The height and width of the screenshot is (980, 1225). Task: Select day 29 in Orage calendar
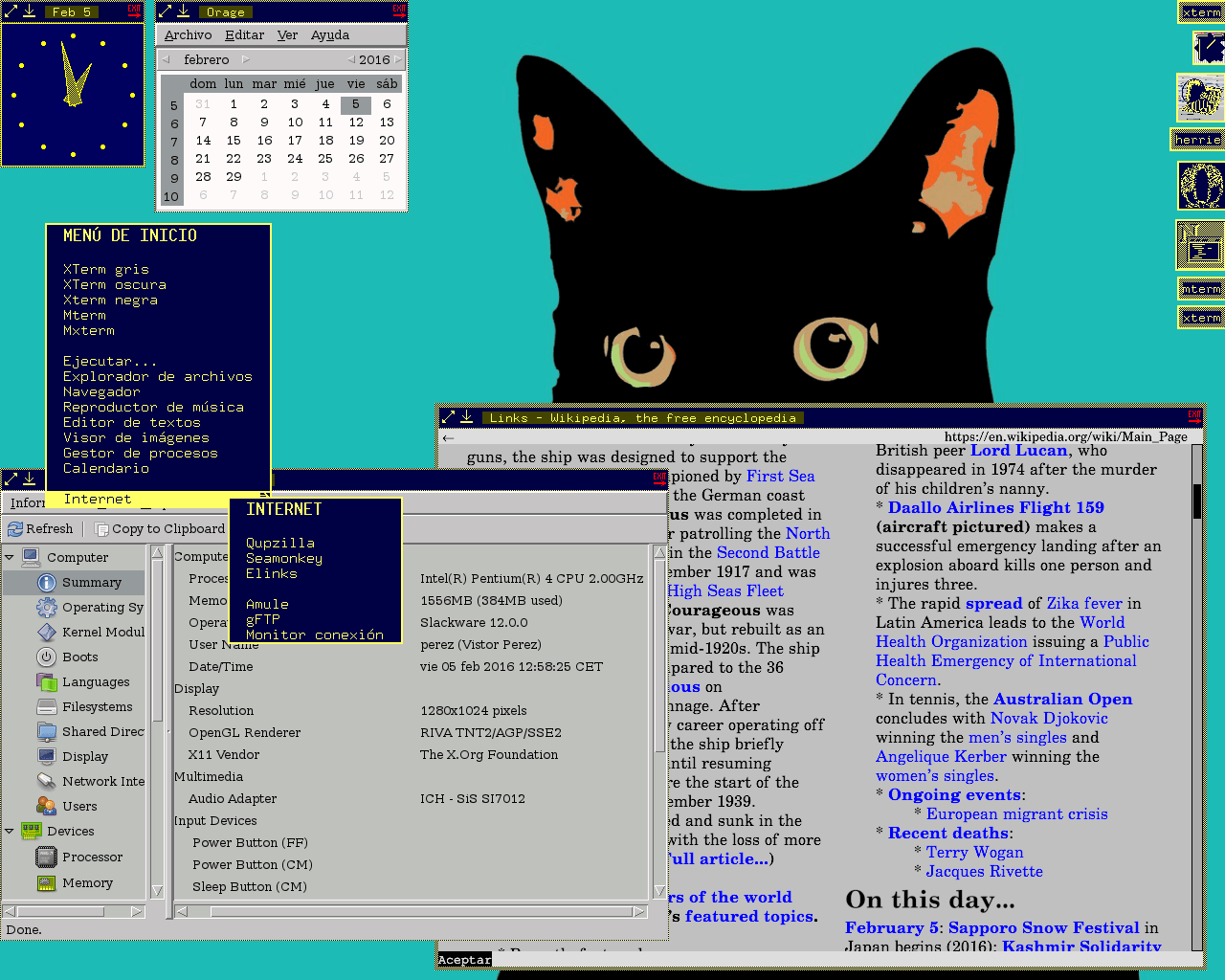(x=234, y=176)
